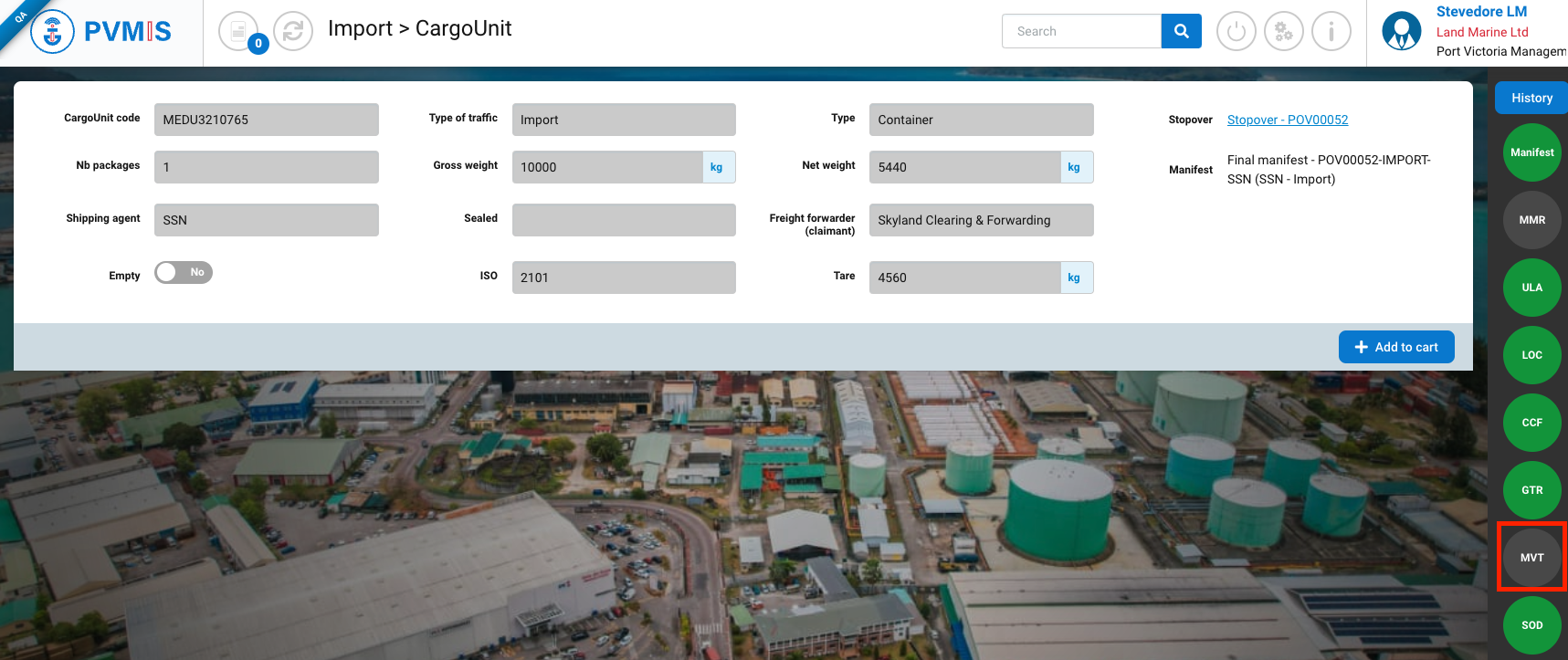Open the LOC step button
Viewport: 1568px width, 660px height.
click(1531, 355)
